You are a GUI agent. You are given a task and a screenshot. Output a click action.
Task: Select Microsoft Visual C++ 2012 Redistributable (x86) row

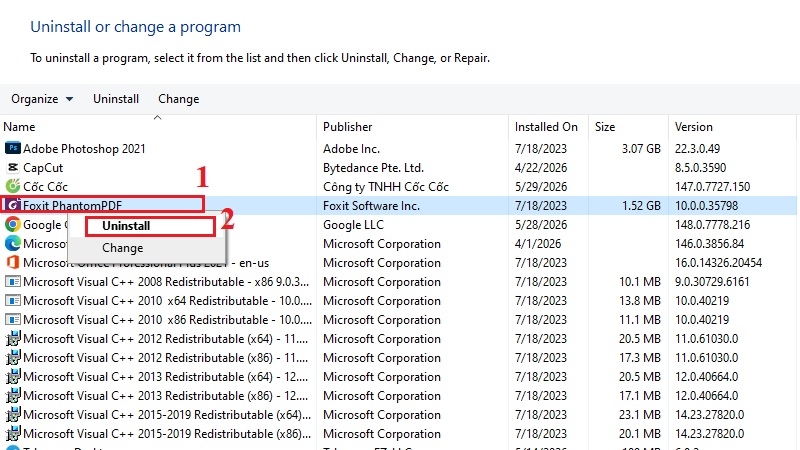[398, 358]
